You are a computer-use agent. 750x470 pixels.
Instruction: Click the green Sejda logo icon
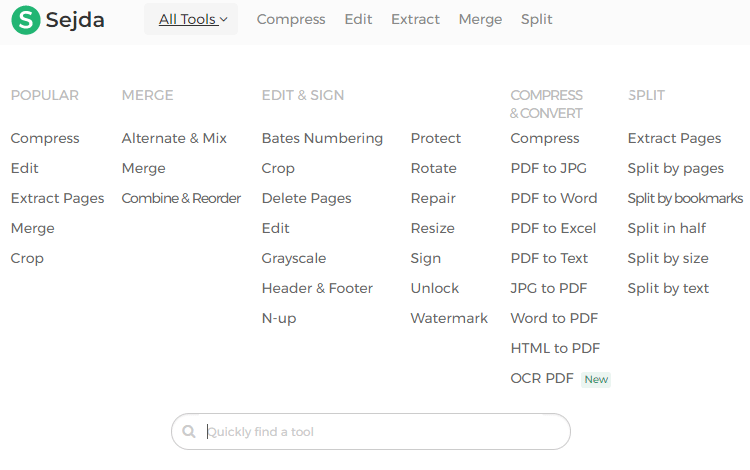pyautogui.click(x=26, y=20)
